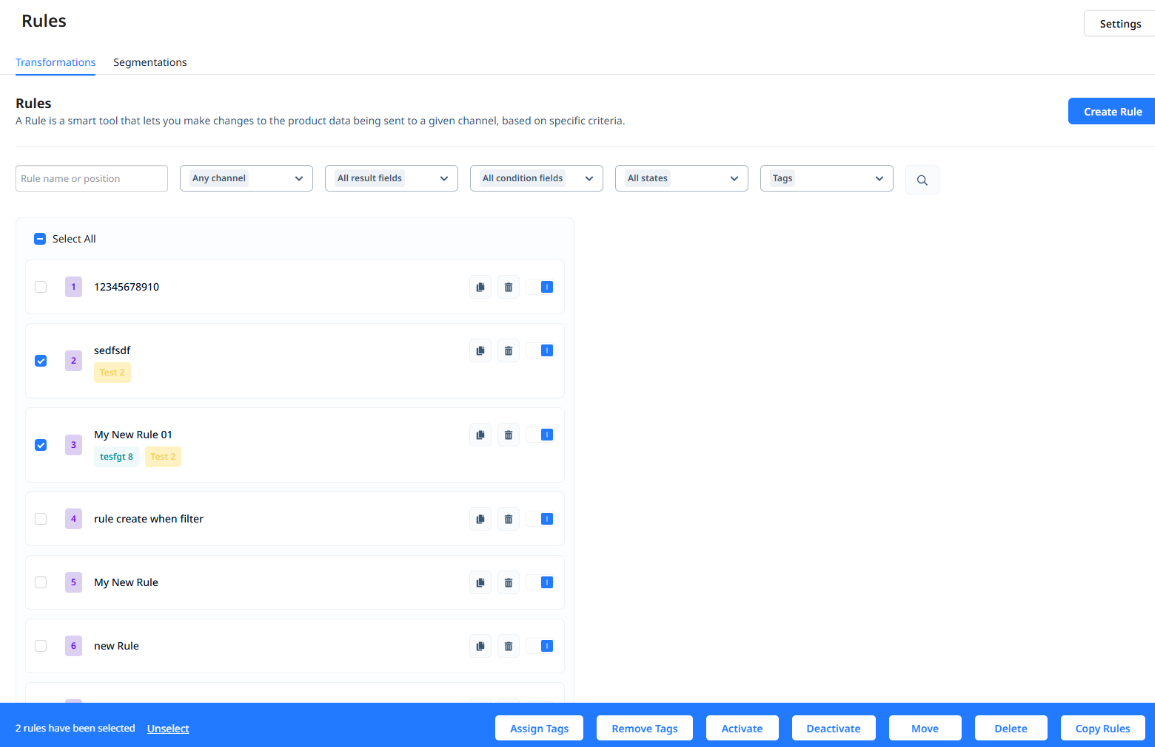The width and height of the screenshot is (1155, 747).
Task: Toggle active switch for My New Rule row 5
Action: tap(540, 583)
